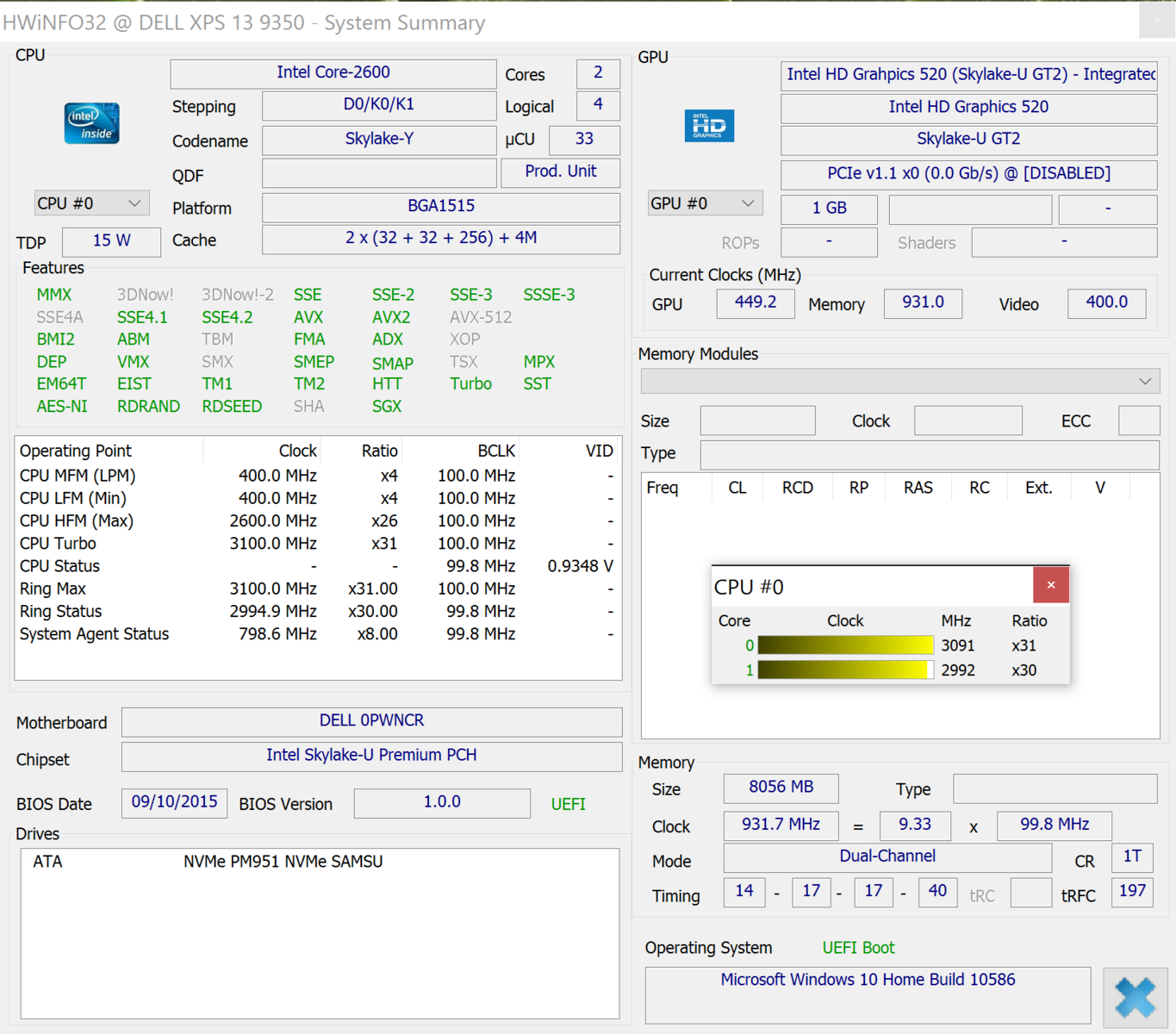The width and height of the screenshot is (1176, 1034).
Task: Click the 931.7 MHz memory clock field
Action: tap(781, 825)
